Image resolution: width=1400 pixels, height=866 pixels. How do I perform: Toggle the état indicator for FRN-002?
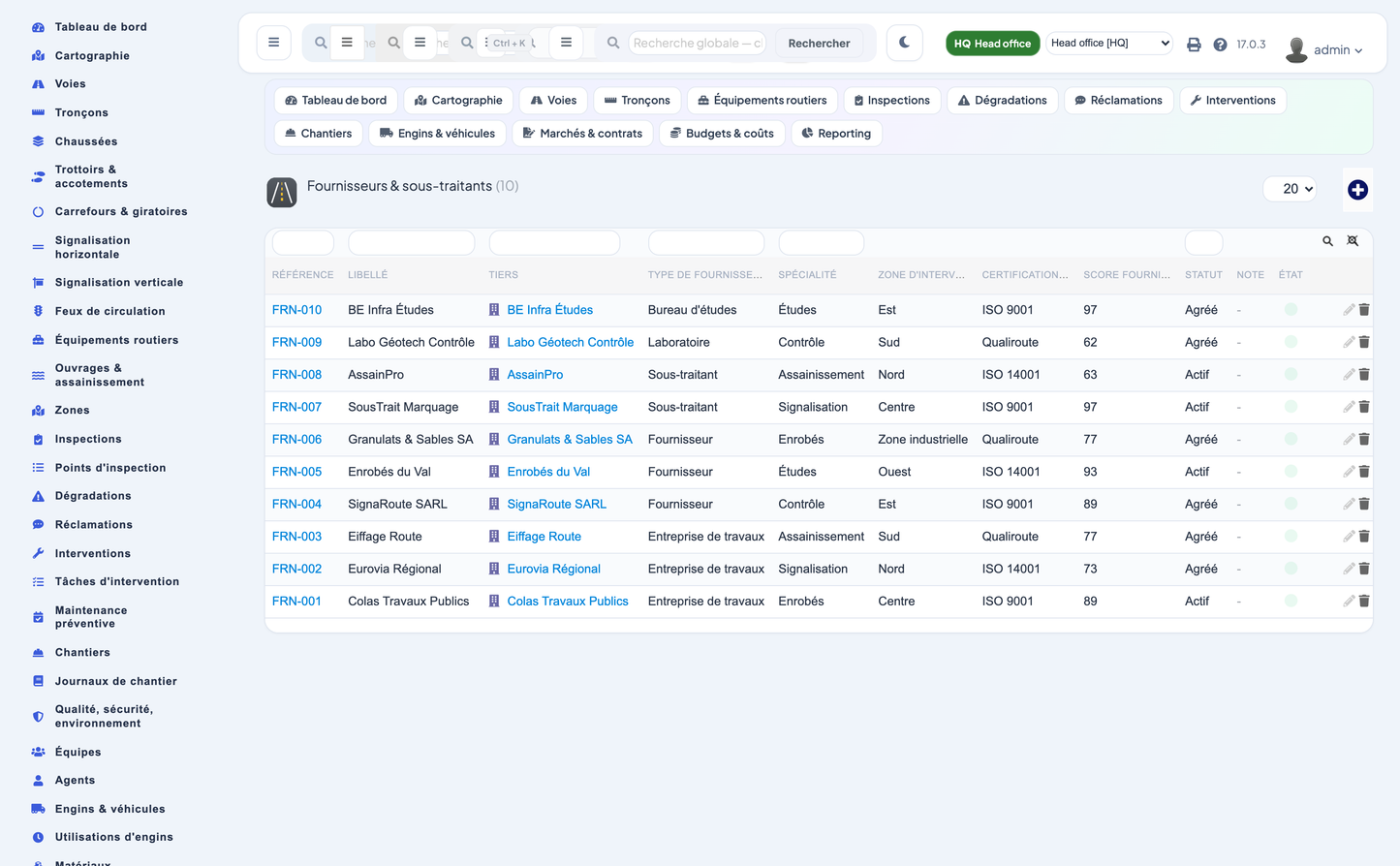point(1291,569)
